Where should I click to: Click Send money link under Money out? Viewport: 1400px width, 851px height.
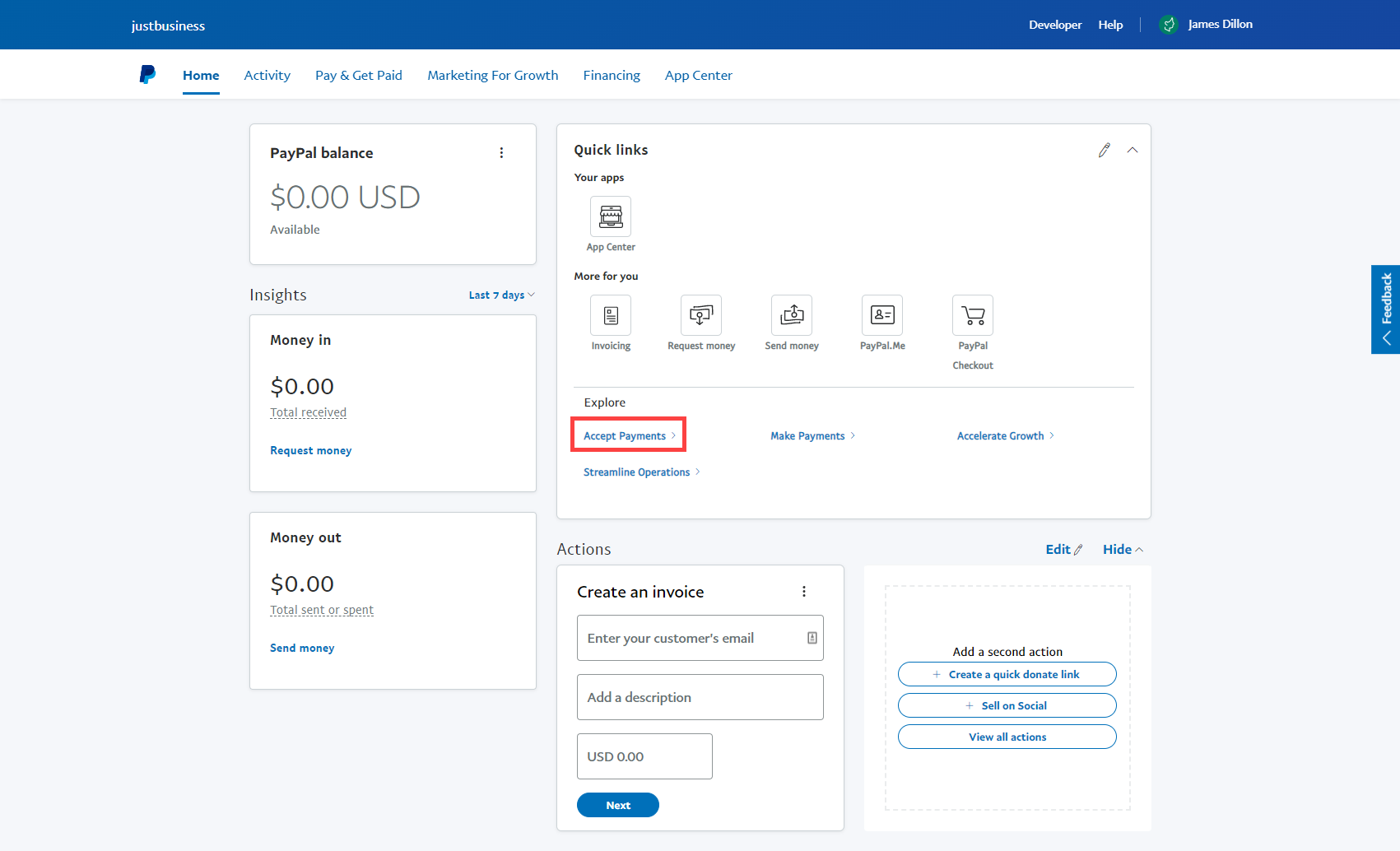(302, 649)
